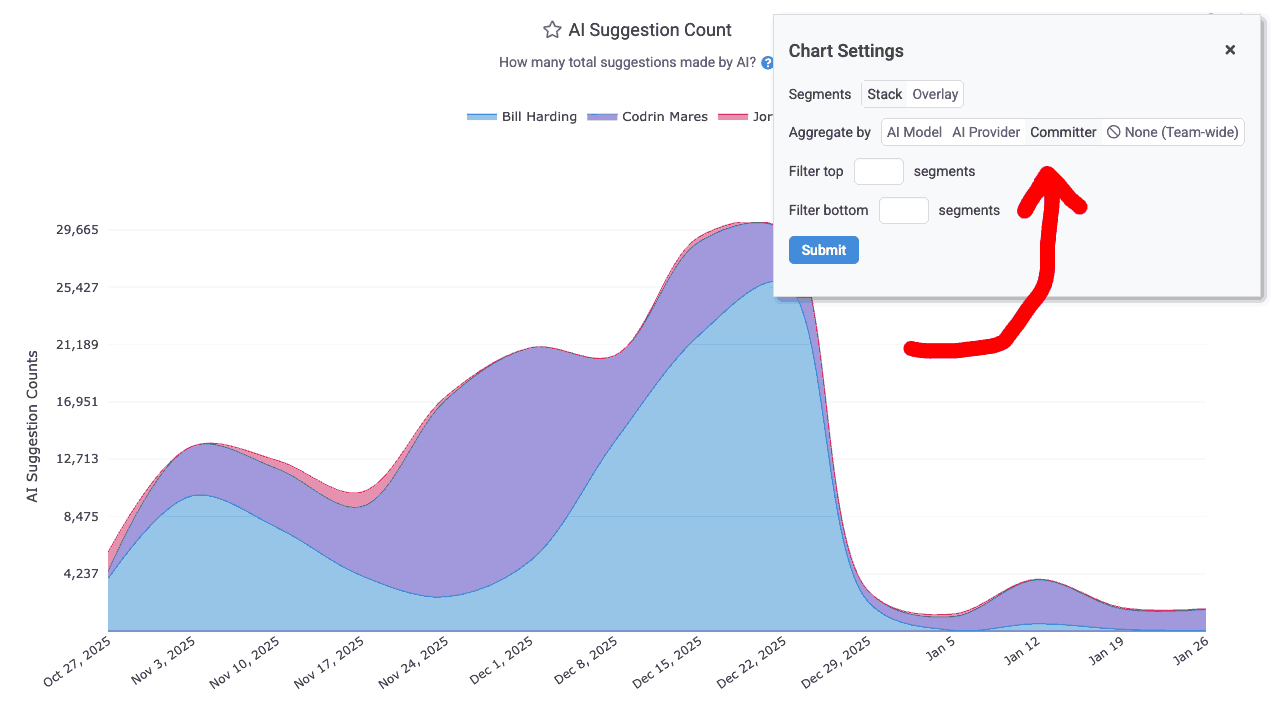Click the blue help question mark icon
This screenshot has height=720, width=1276.
(767, 63)
